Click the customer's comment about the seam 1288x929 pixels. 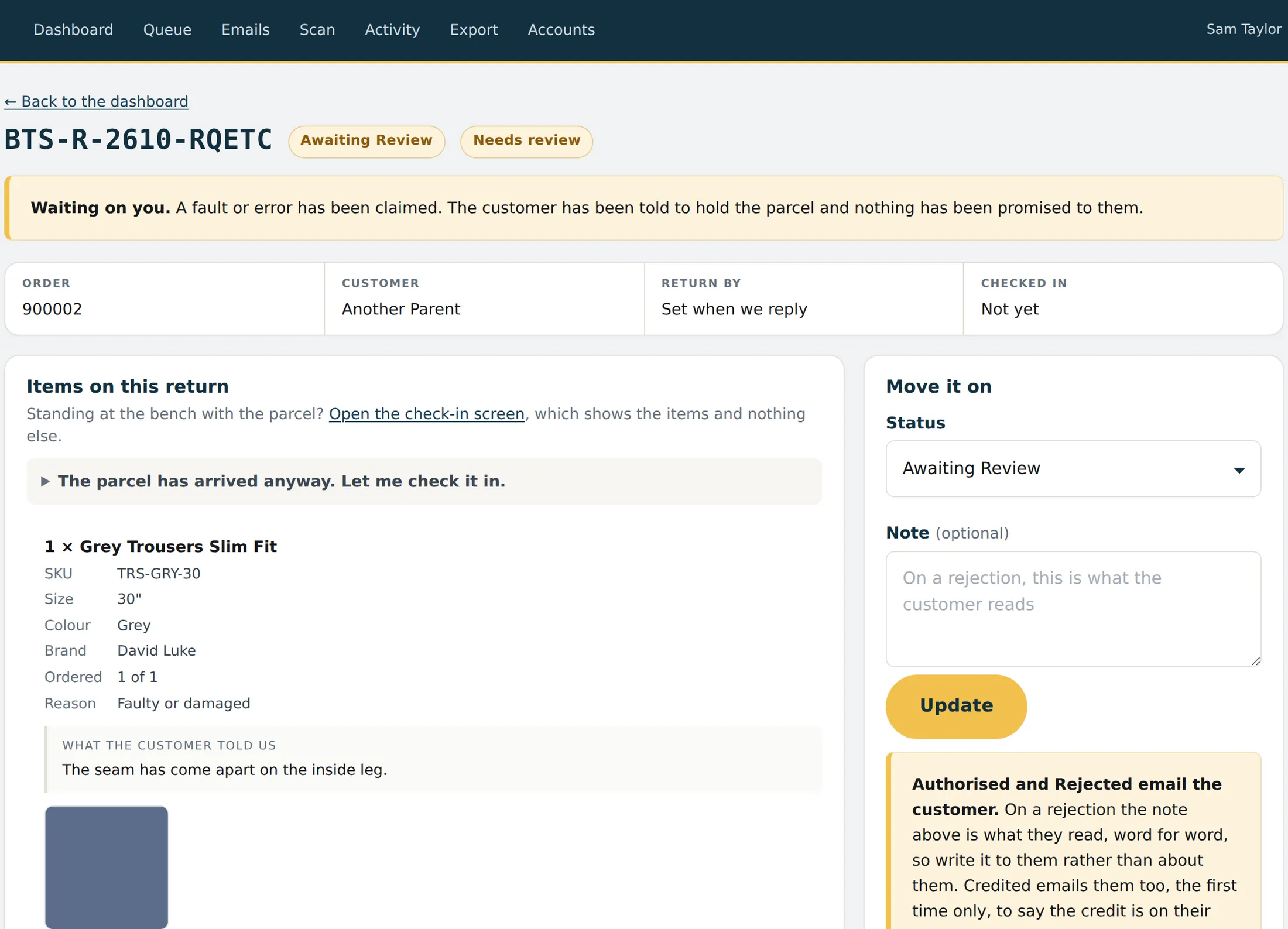click(224, 770)
